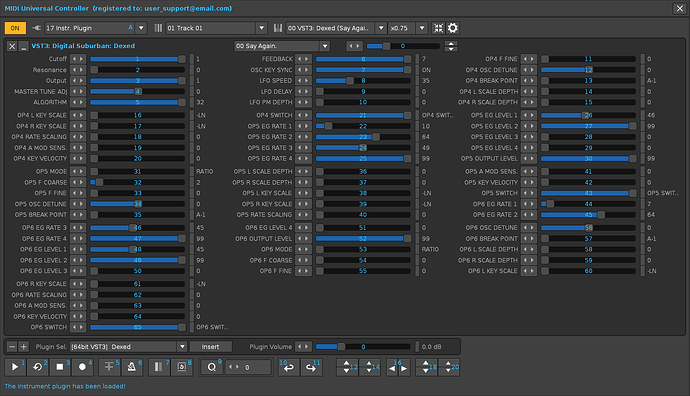Click the pause bars button numbered 7
Image resolution: width=690 pixels, height=396 pixels.
[x=159, y=367]
